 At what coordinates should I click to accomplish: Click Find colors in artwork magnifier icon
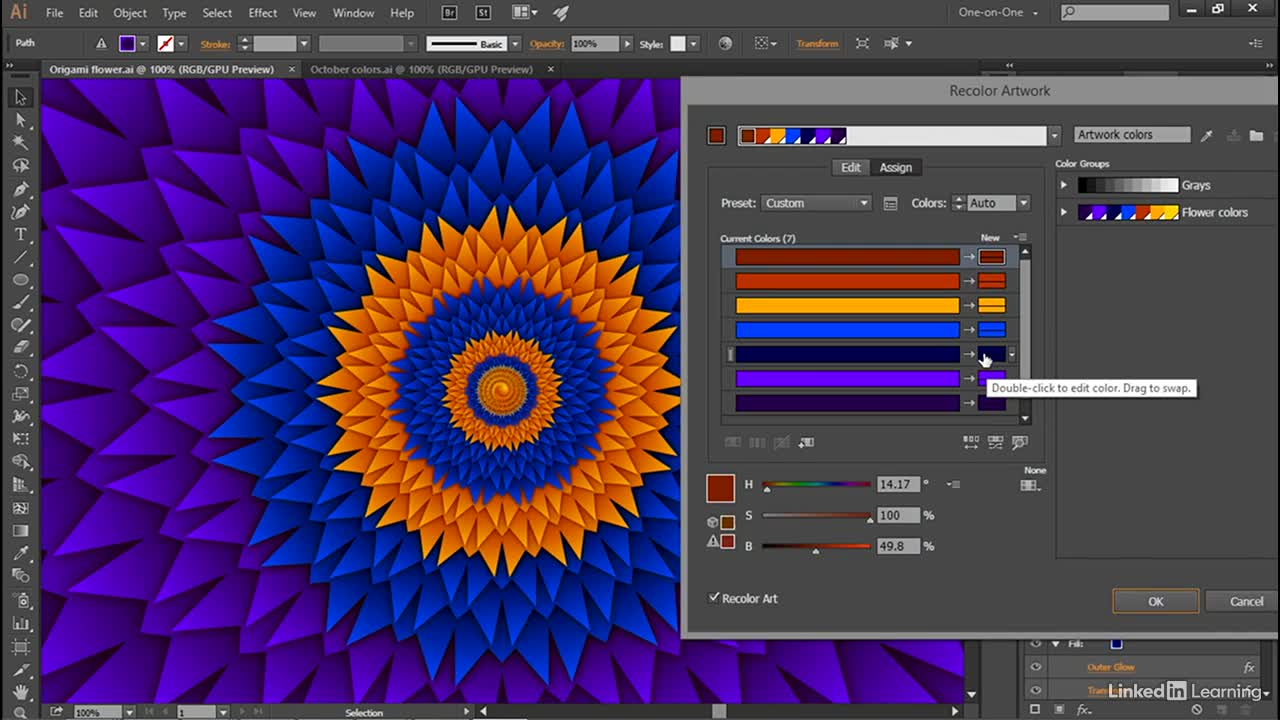tap(1019, 442)
